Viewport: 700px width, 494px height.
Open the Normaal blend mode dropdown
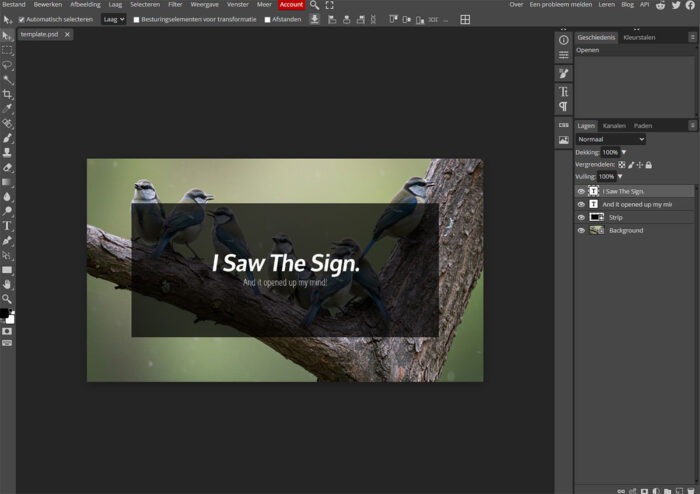pyautogui.click(x=611, y=139)
